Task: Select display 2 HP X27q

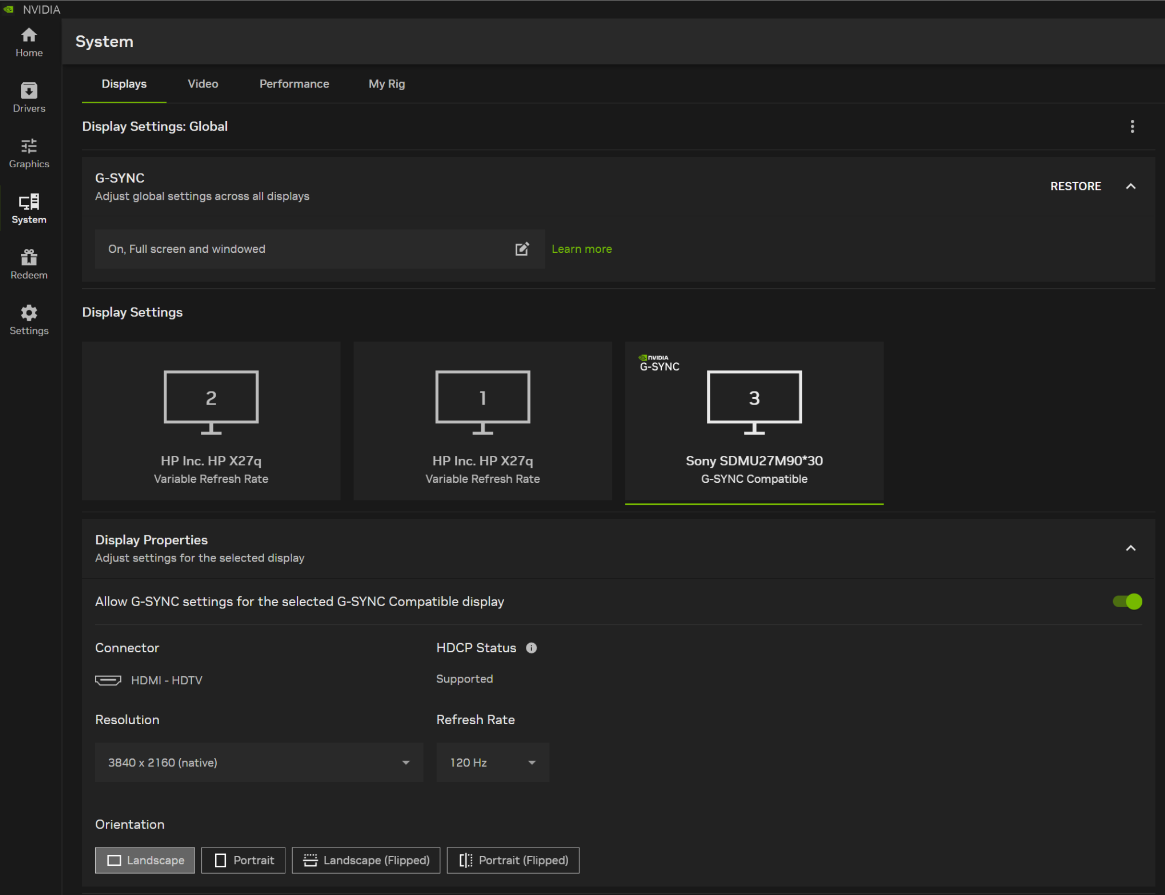Action: pos(211,420)
